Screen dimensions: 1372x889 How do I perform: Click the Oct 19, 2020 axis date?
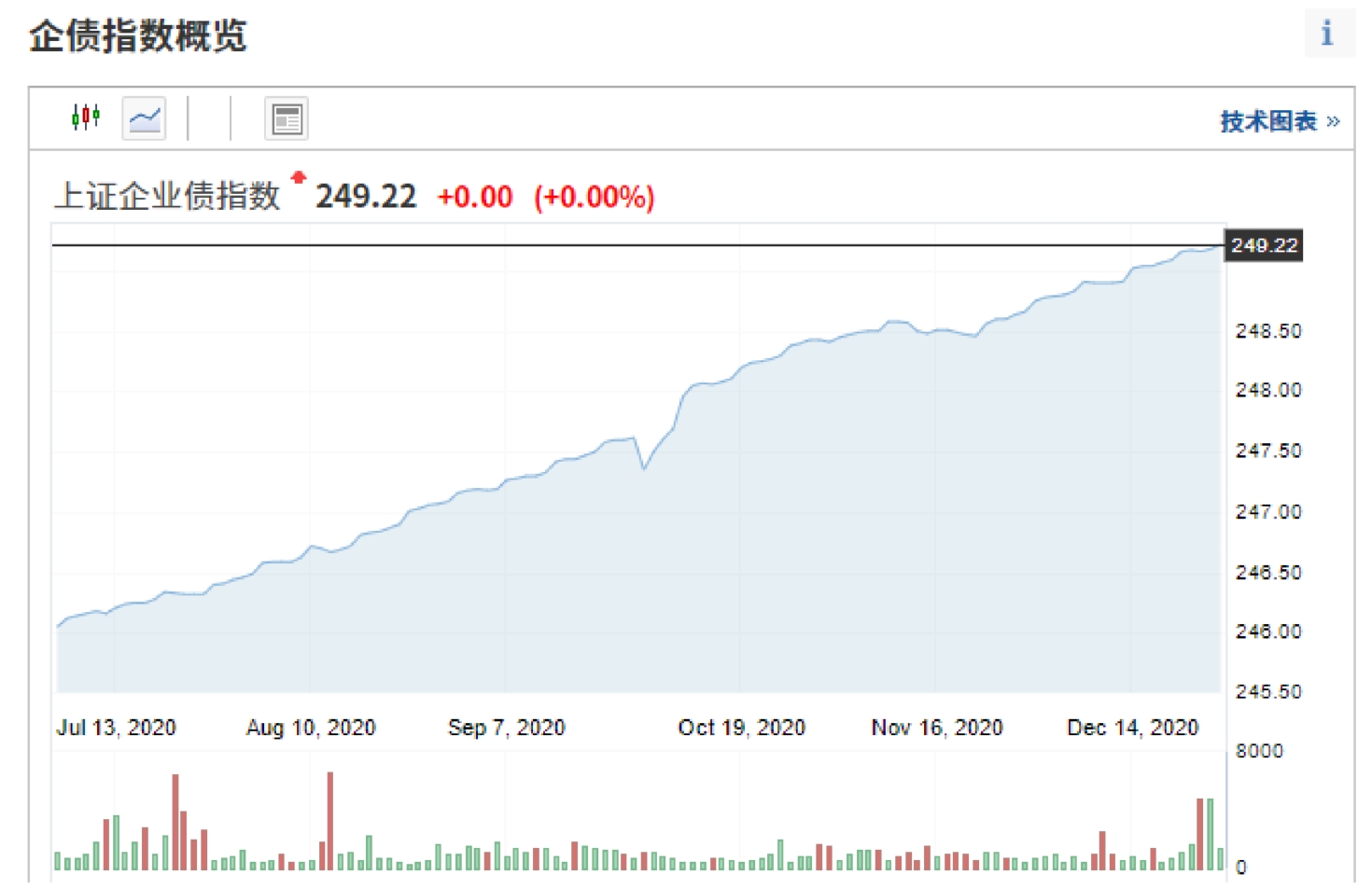tap(742, 728)
